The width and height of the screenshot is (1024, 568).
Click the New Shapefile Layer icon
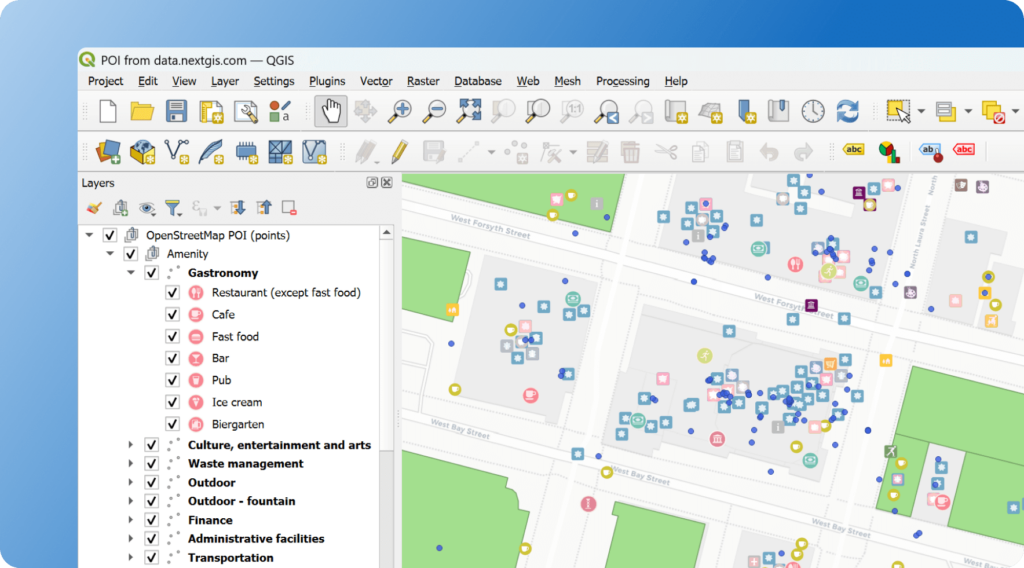tap(177, 151)
